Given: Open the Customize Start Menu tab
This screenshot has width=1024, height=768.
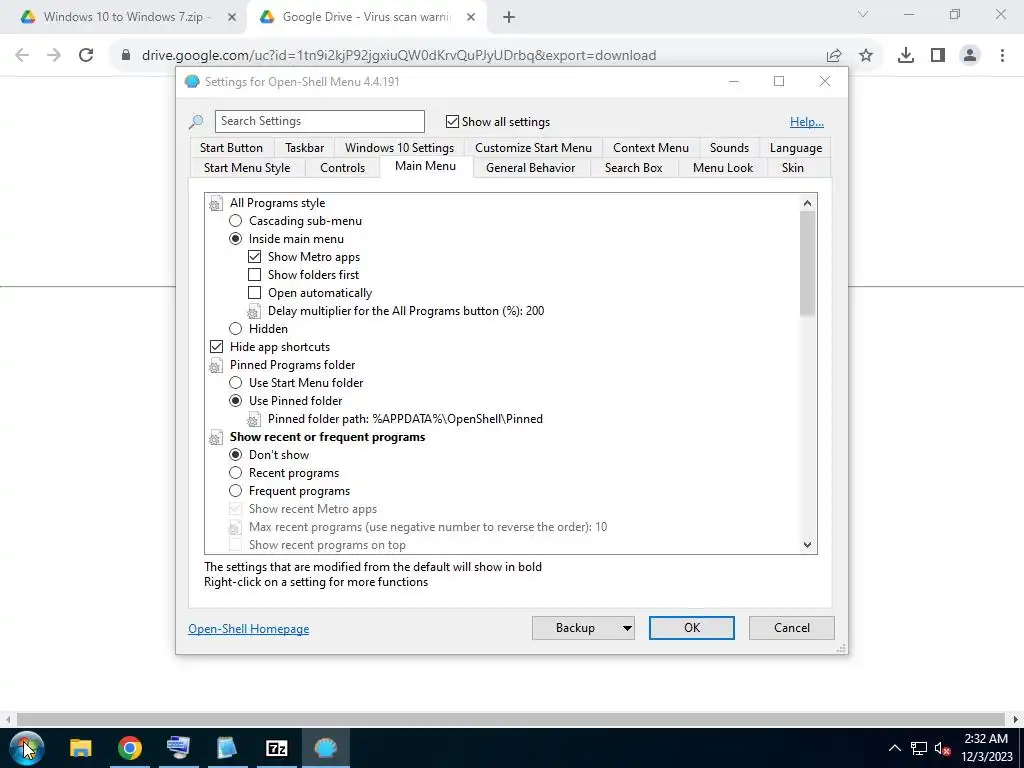Looking at the screenshot, I should pos(534,148).
